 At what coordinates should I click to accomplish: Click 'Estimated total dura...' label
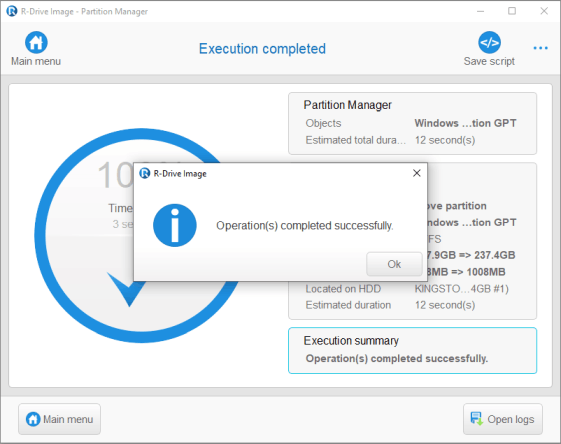(356, 140)
